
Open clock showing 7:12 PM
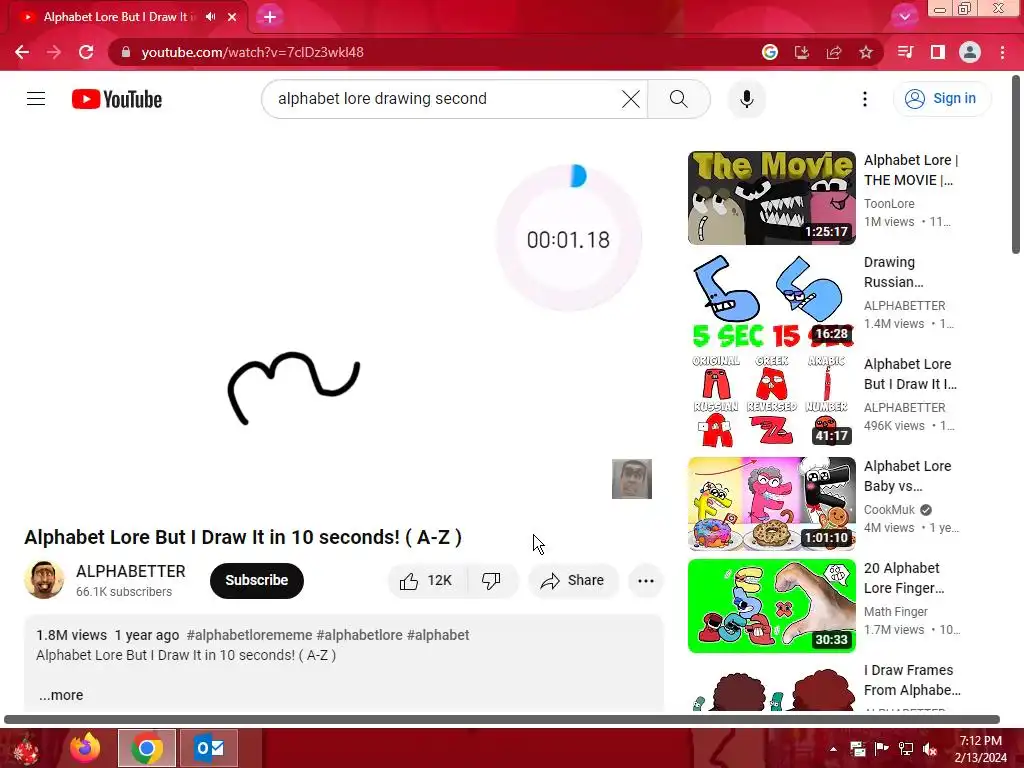pos(980,749)
